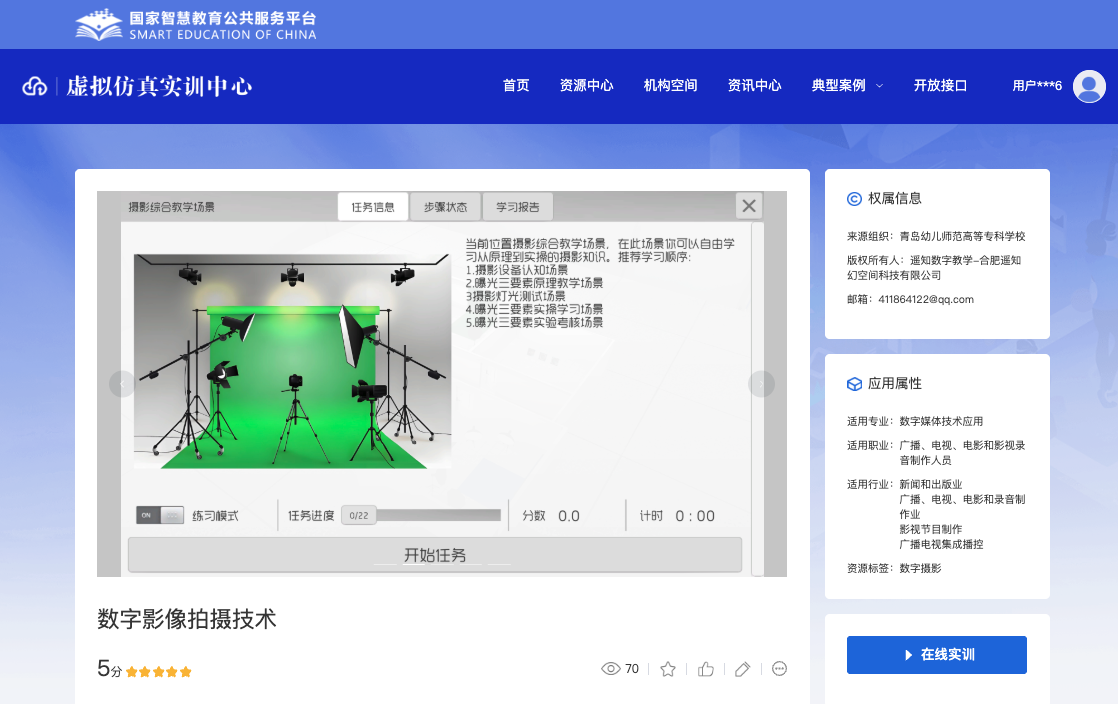Click the 开始任务 button in preview
This screenshot has width=1118, height=704.
[435, 555]
